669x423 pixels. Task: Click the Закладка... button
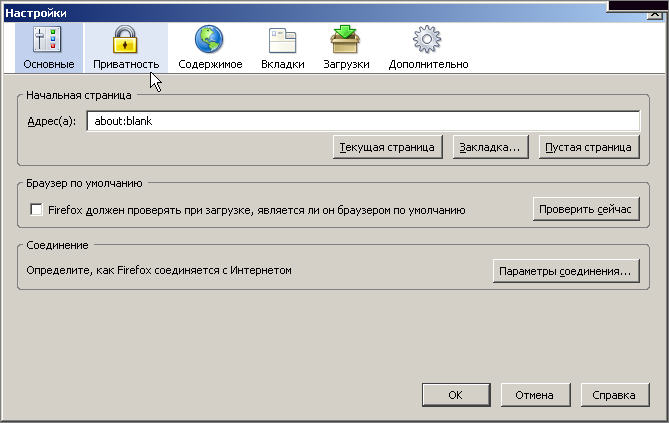pyautogui.click(x=490, y=147)
